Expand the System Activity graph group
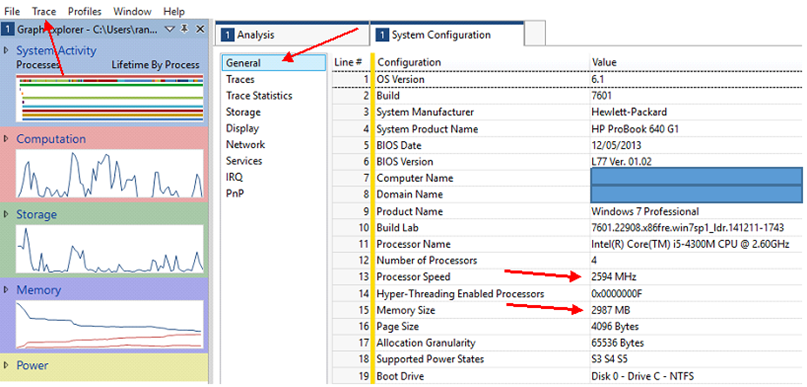807x387 pixels. click(6, 50)
